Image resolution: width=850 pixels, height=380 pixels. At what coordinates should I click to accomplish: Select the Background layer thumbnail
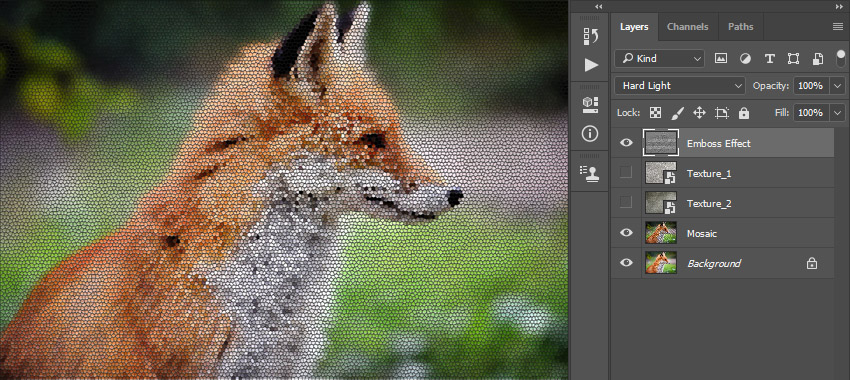click(661, 263)
